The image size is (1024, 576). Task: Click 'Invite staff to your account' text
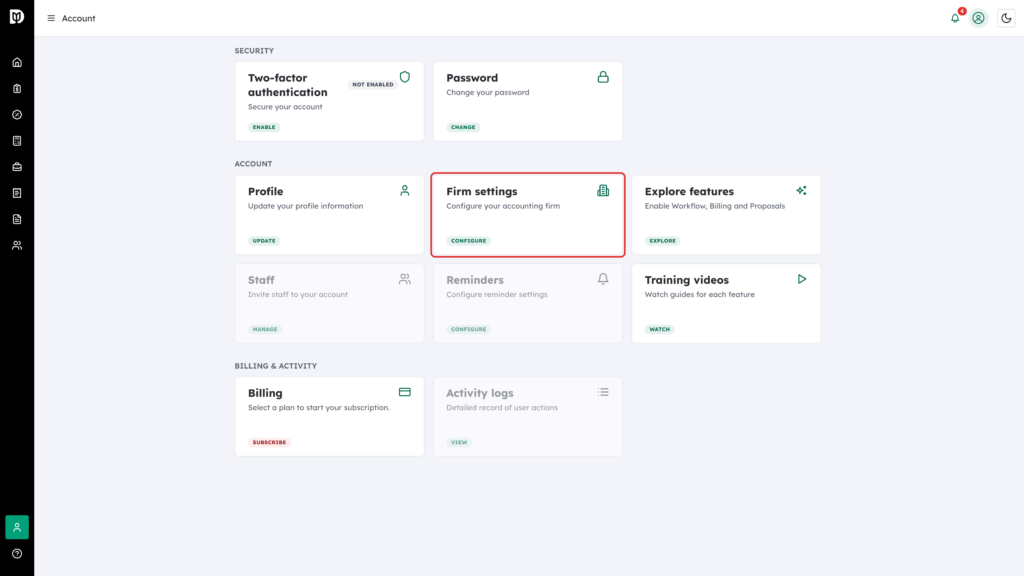click(x=297, y=295)
